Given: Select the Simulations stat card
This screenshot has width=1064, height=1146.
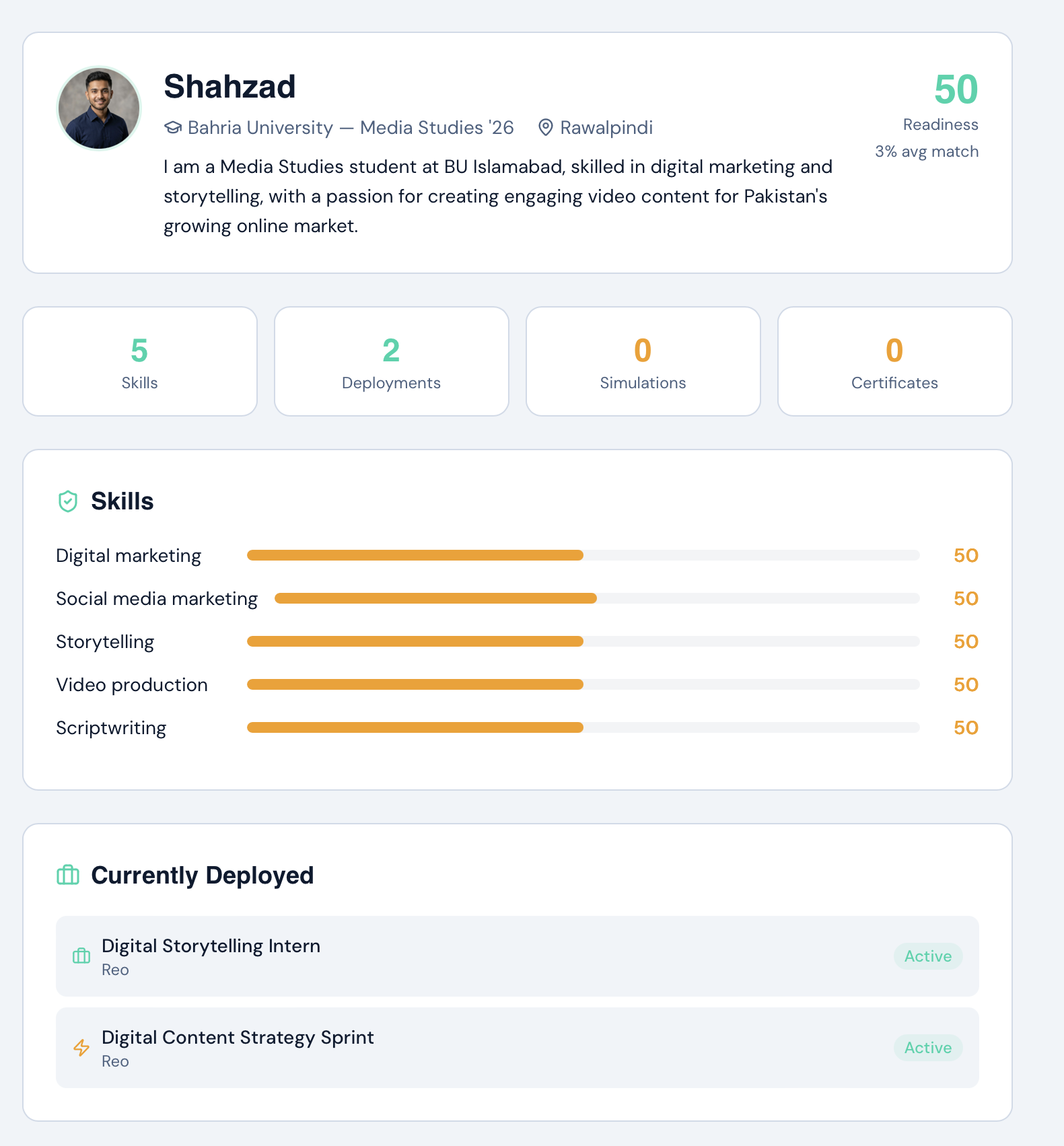Looking at the screenshot, I should pyautogui.click(x=643, y=361).
